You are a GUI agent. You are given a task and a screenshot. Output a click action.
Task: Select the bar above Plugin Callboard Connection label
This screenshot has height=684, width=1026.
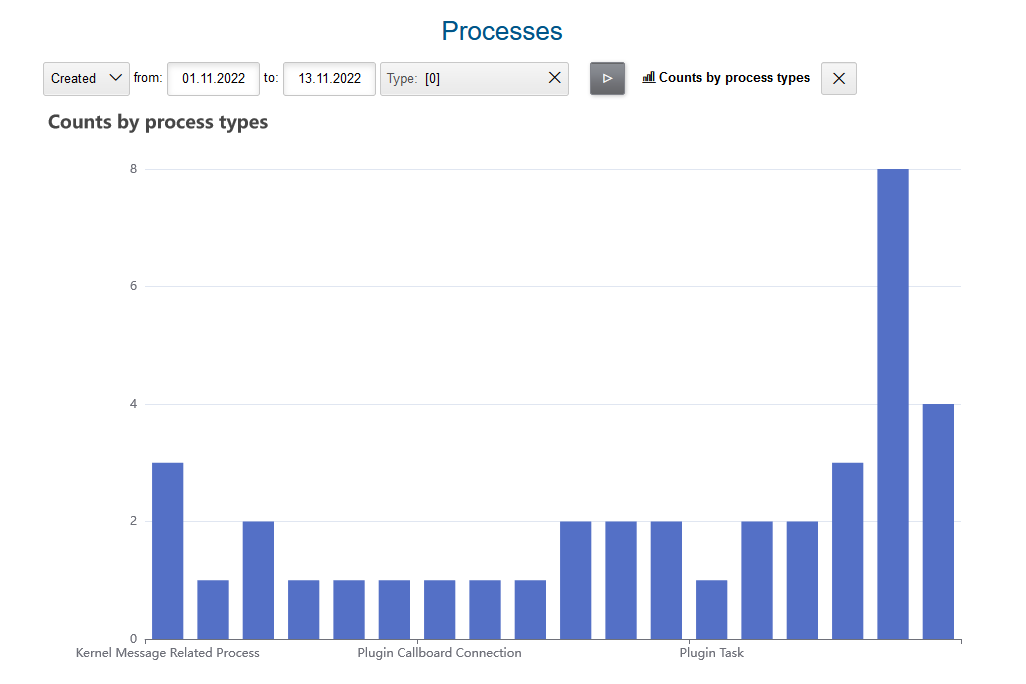click(x=440, y=609)
